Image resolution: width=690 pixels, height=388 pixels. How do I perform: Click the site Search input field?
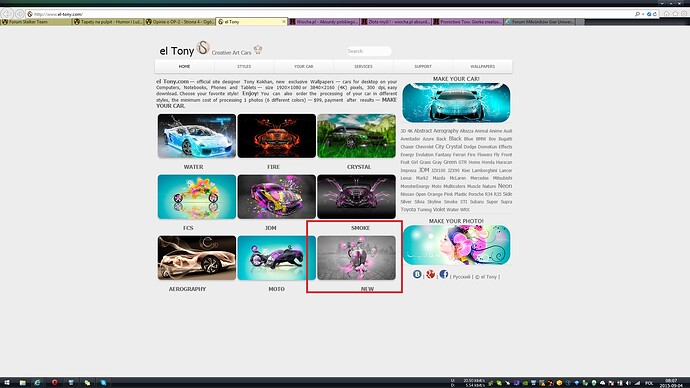369,51
